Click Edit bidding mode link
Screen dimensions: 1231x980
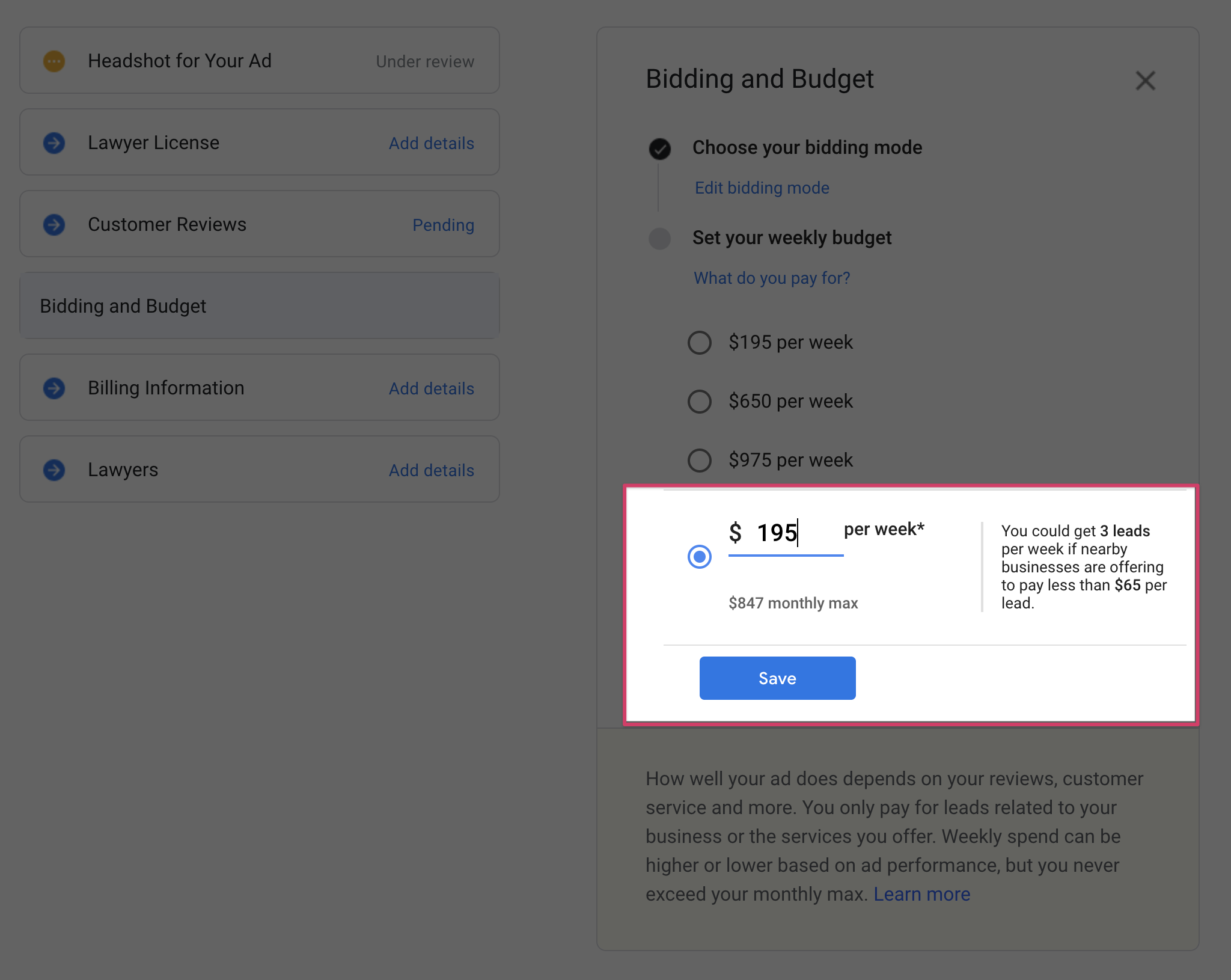pos(762,188)
